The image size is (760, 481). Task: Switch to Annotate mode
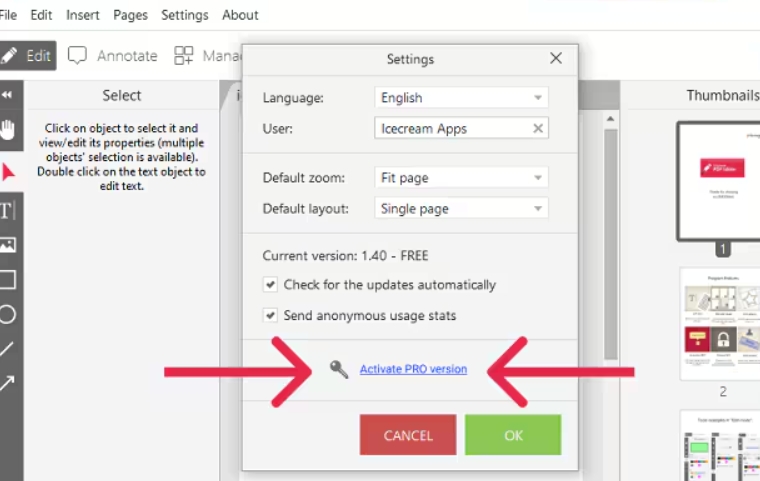(x=112, y=56)
